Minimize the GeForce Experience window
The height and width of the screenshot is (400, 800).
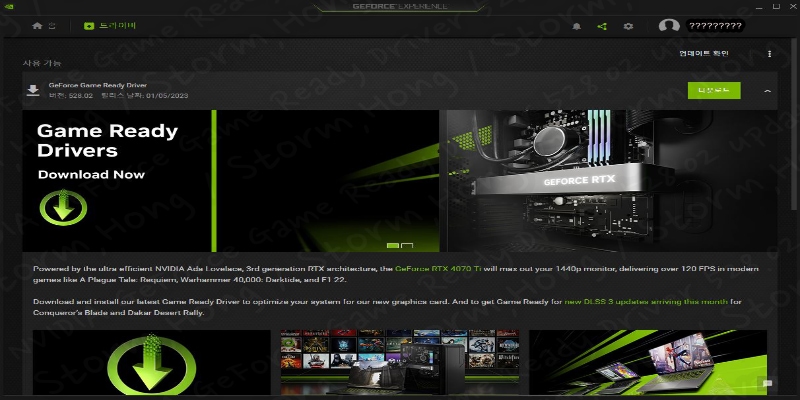[x=759, y=6]
